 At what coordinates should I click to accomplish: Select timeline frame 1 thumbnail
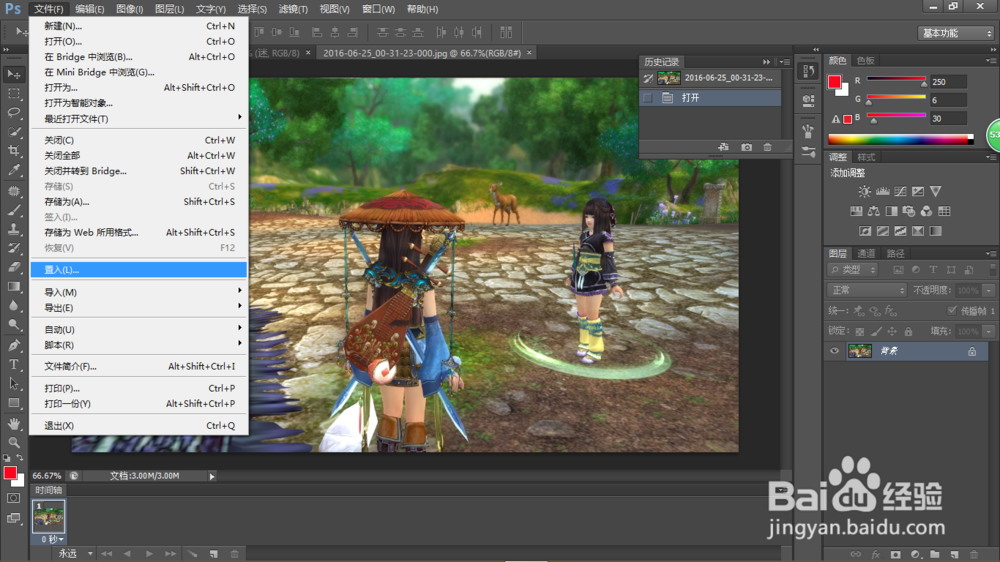point(48,516)
